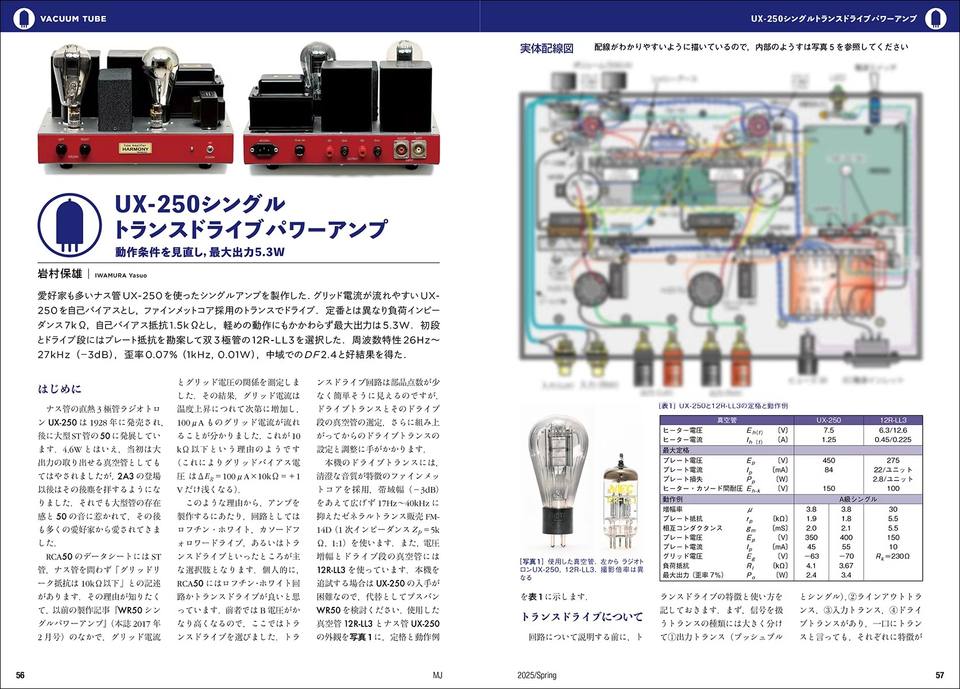This screenshot has height=689, width=960.
Task: Click the '12R-LL3' table column header
Action: [x=893, y=420]
